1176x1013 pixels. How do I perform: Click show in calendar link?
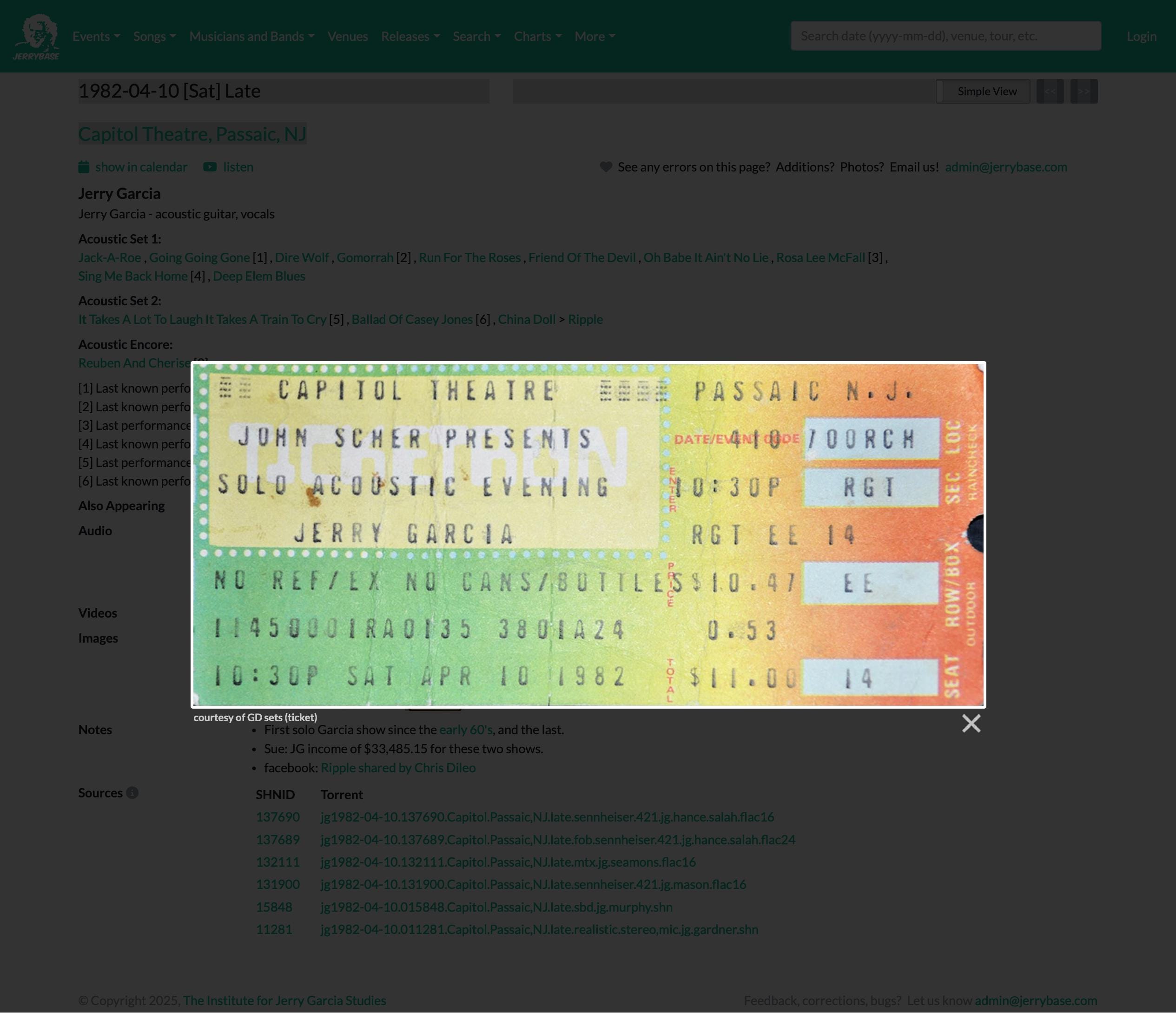[141, 167]
